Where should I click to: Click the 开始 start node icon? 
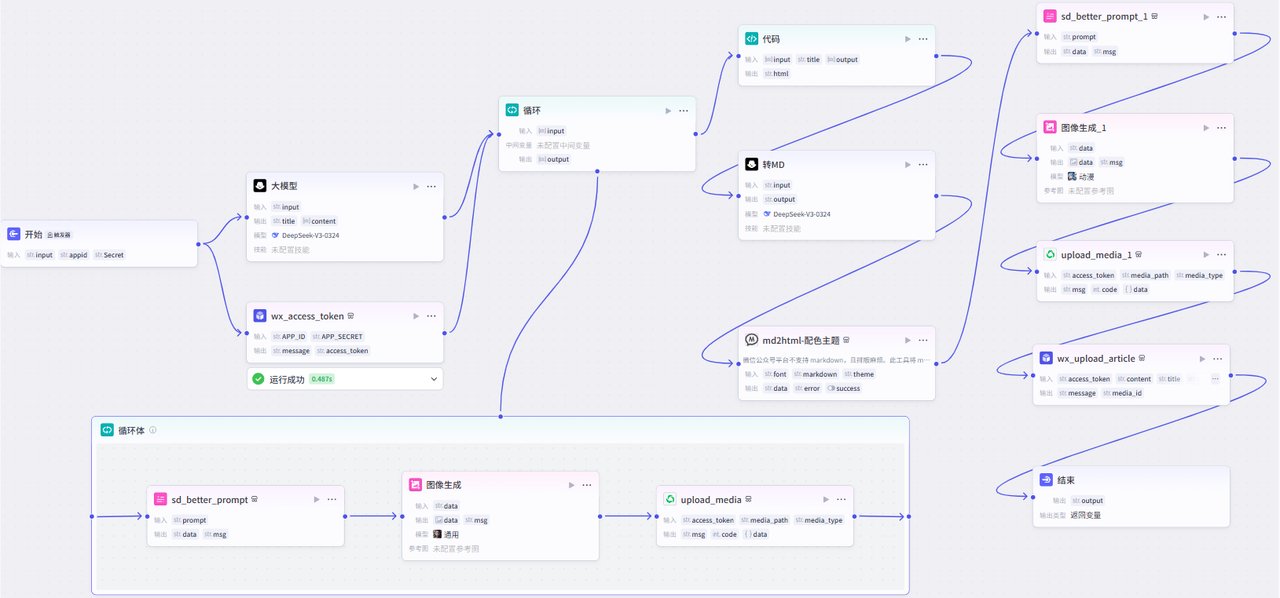click(14, 234)
